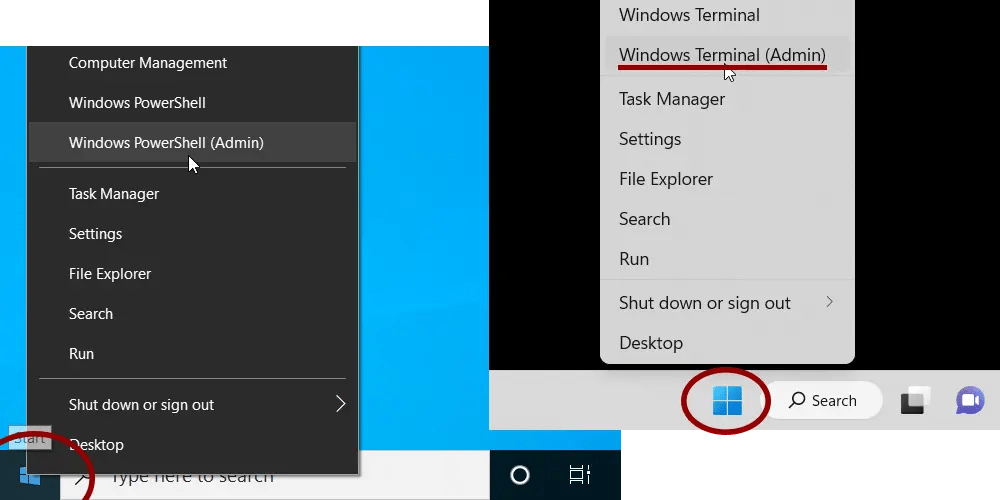1000x500 pixels.
Task: Launch Windows PowerShell without Admin in the dark menu
Action: (x=193, y=103)
